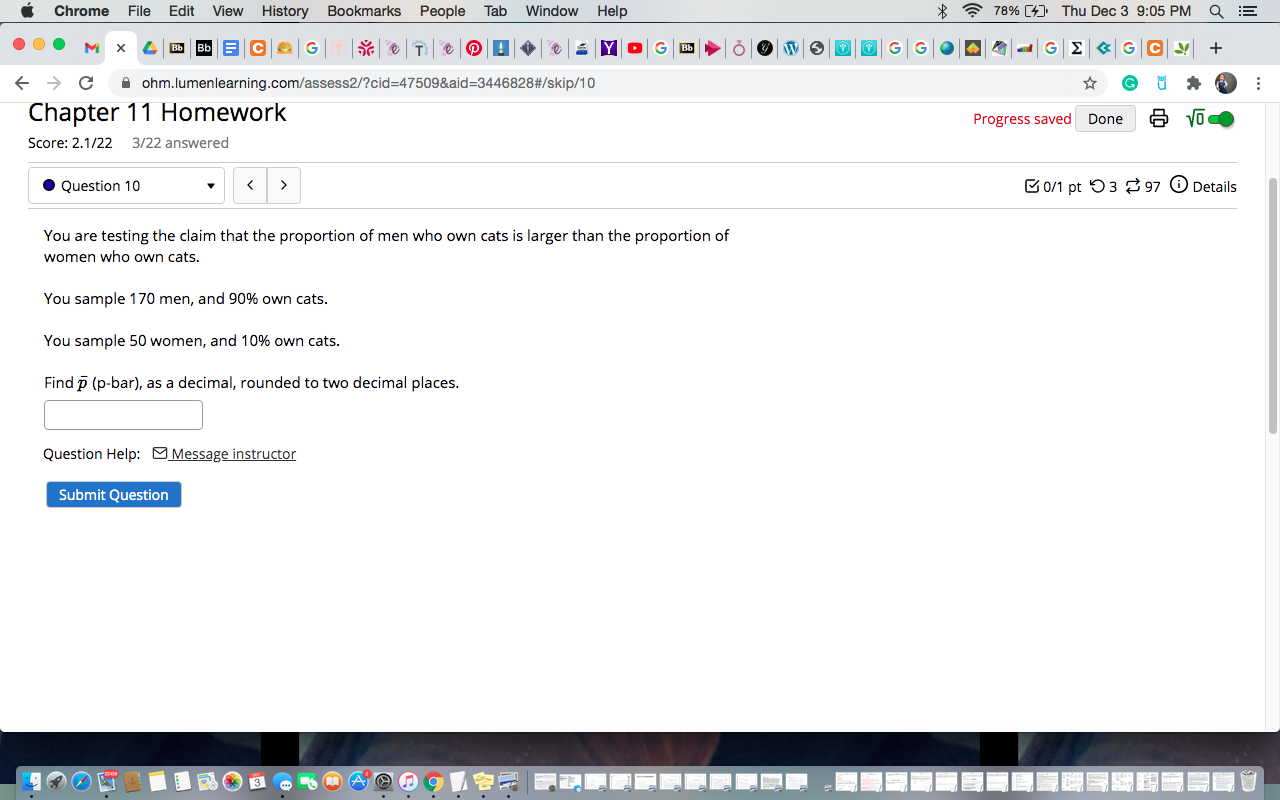The image size is (1280, 800).
Task: Print the homework using the printer icon
Action: coord(1158,118)
